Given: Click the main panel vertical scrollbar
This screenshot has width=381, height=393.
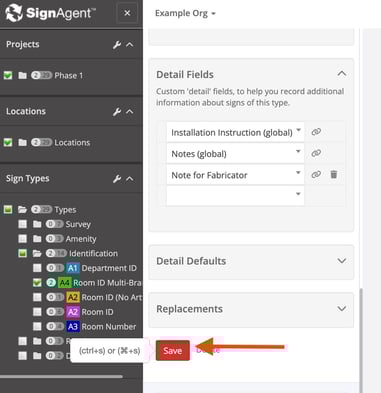Looking at the screenshot, I should pos(361,340).
